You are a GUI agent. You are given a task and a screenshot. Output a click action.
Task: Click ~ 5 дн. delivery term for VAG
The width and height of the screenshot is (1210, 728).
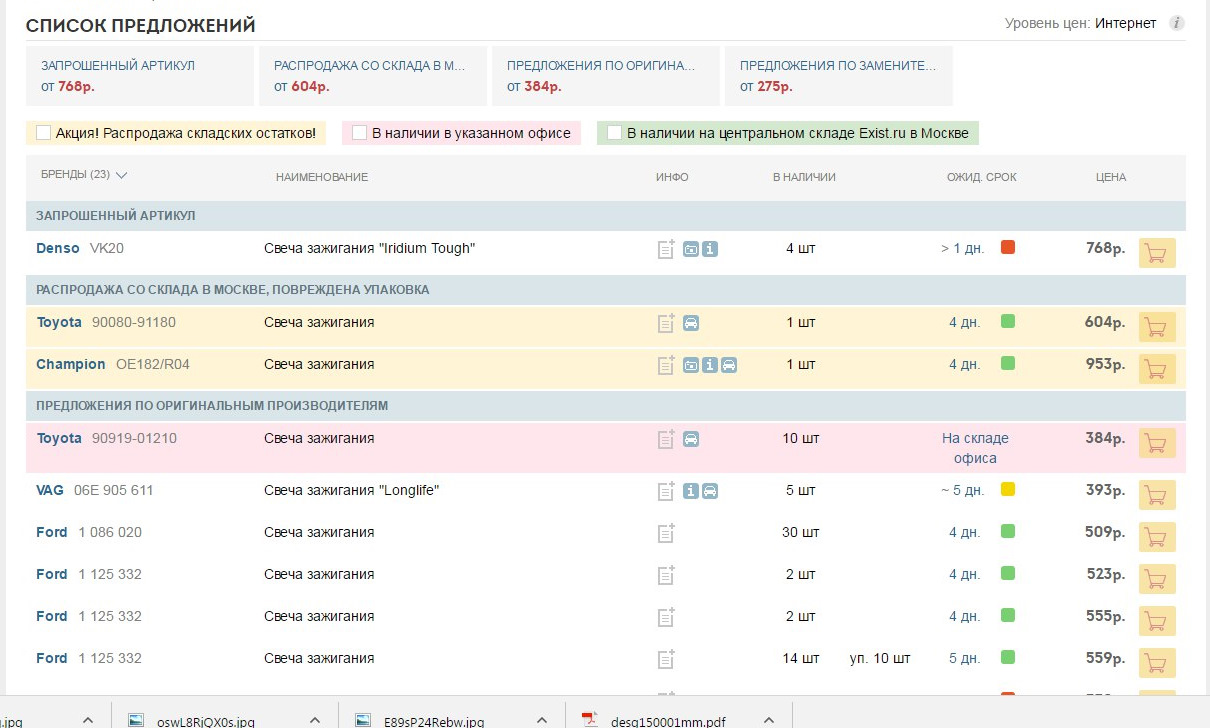[962, 490]
